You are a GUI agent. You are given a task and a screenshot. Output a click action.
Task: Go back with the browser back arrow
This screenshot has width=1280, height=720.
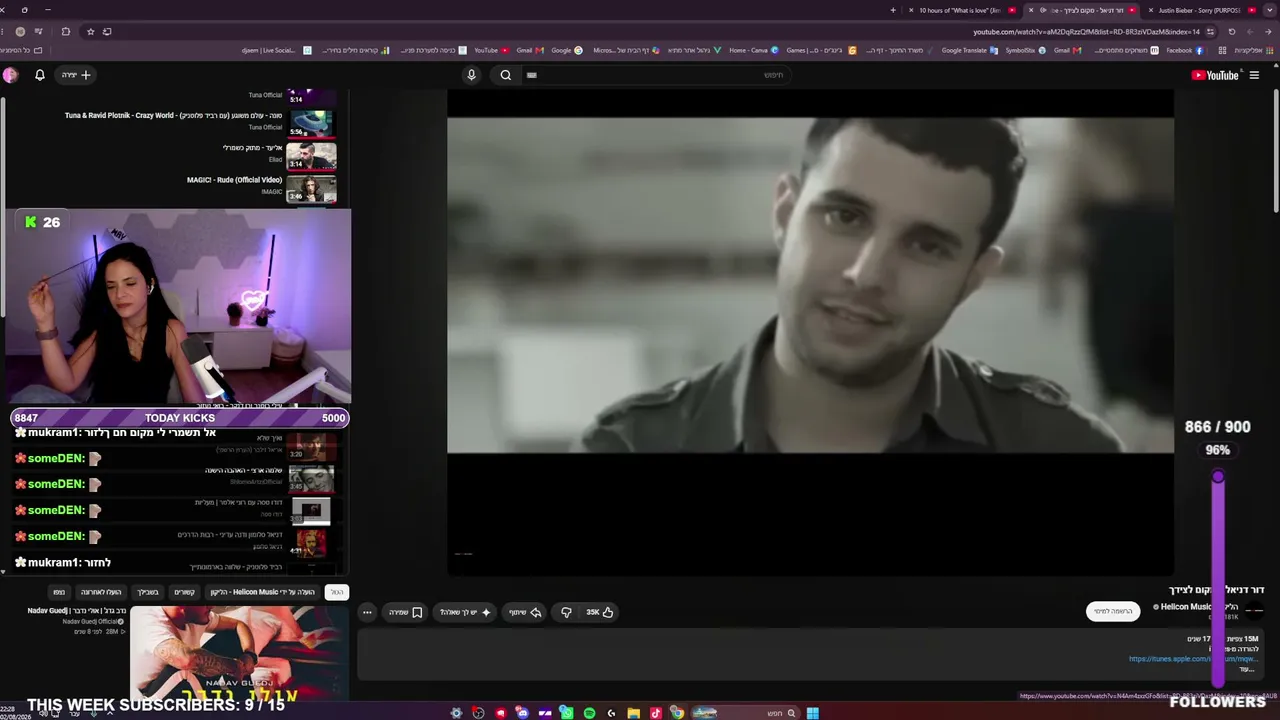click(1268, 31)
